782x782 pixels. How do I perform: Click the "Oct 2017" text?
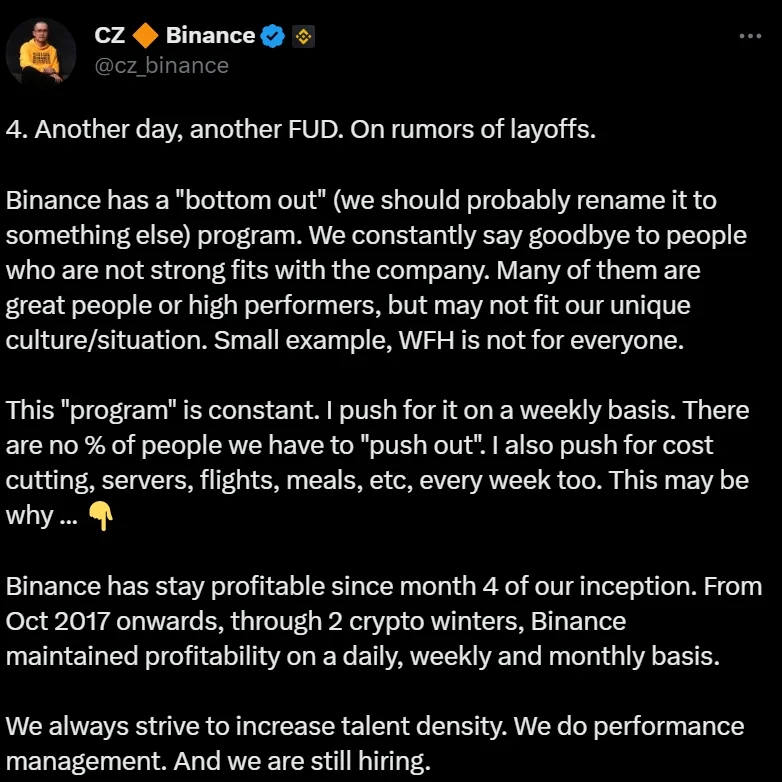57,621
